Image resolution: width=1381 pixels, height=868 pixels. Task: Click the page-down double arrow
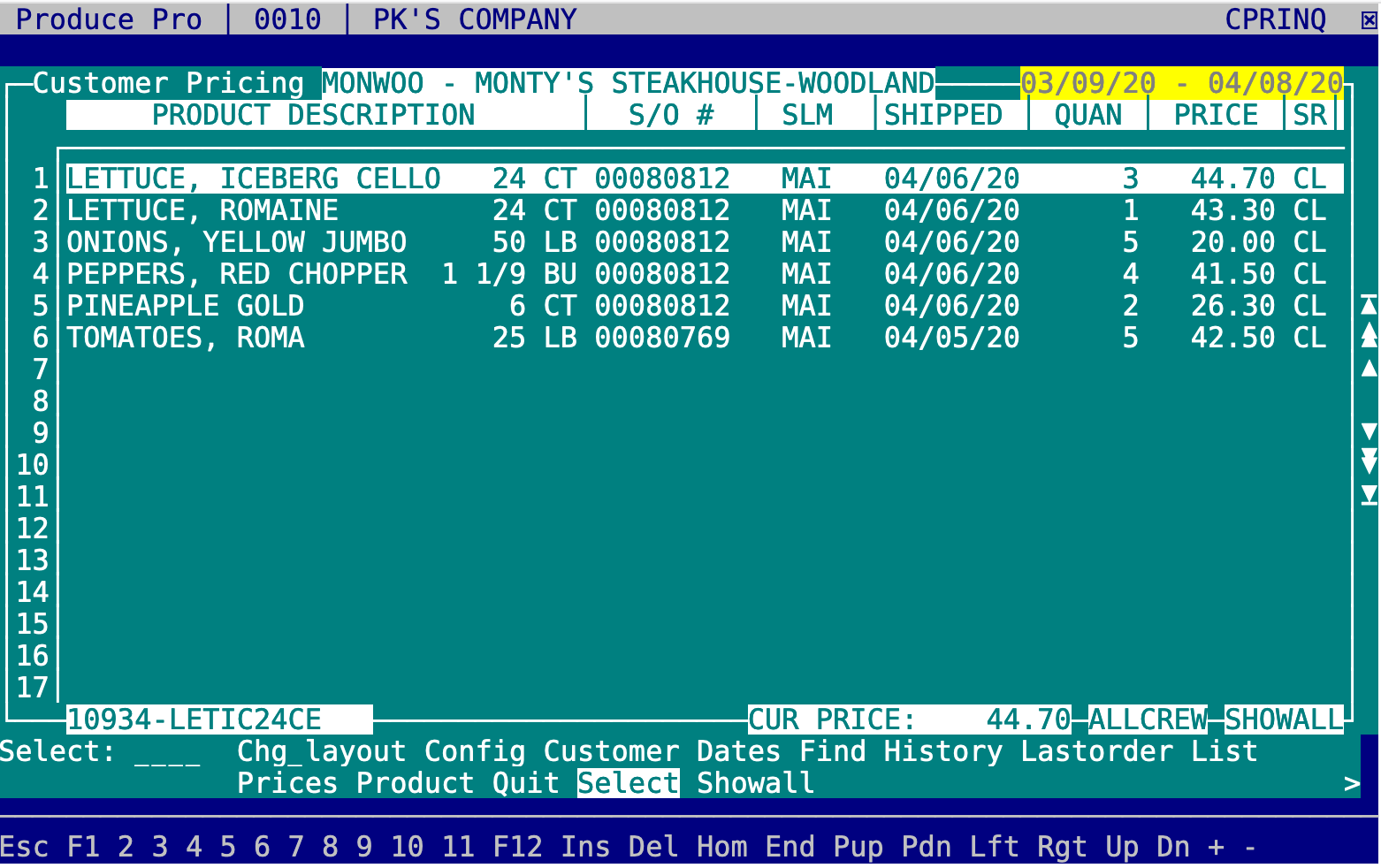point(1369,461)
